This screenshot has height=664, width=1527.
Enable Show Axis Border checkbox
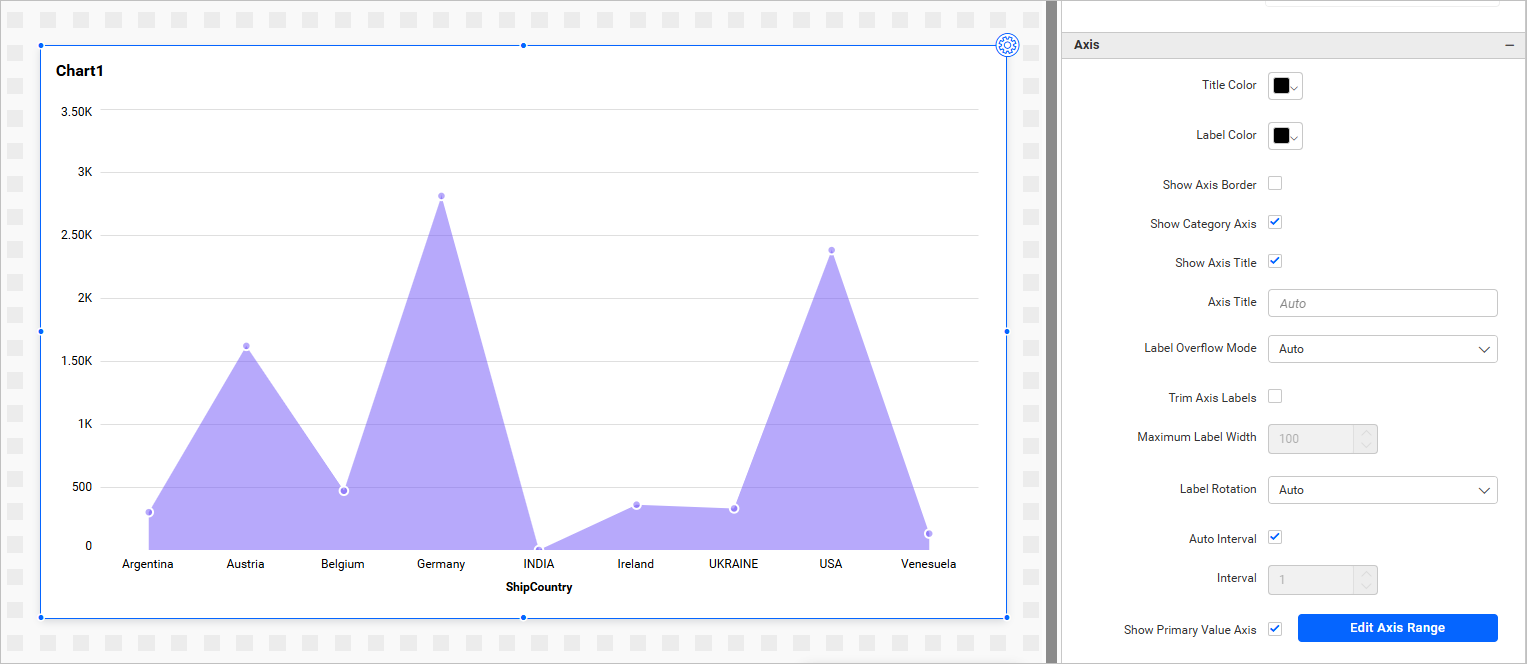(1275, 184)
